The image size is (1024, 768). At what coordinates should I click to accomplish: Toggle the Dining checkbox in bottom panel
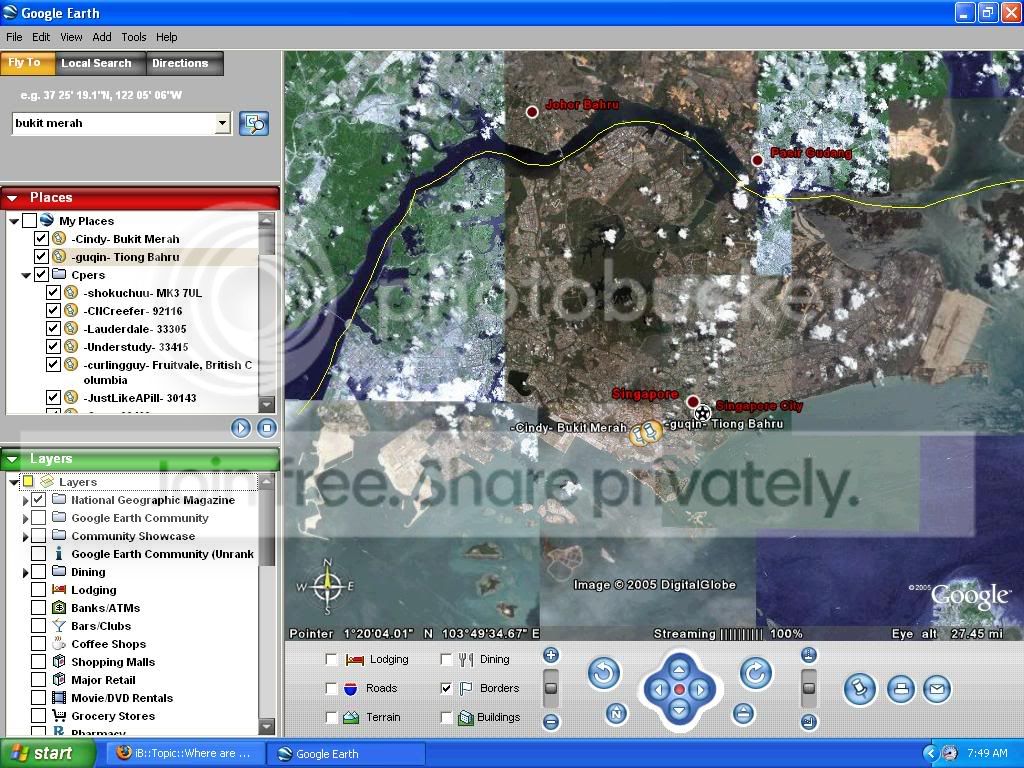point(446,660)
